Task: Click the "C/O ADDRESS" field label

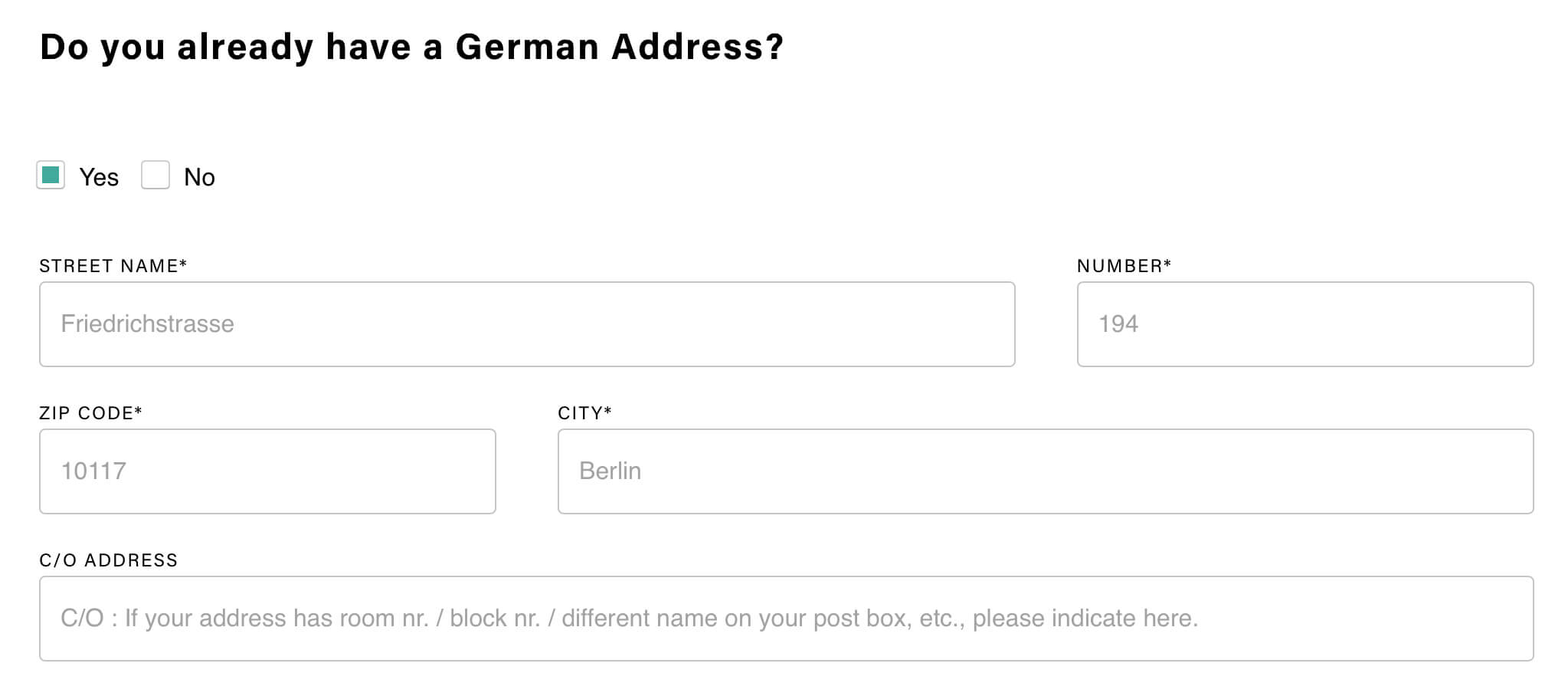Action: (108, 560)
